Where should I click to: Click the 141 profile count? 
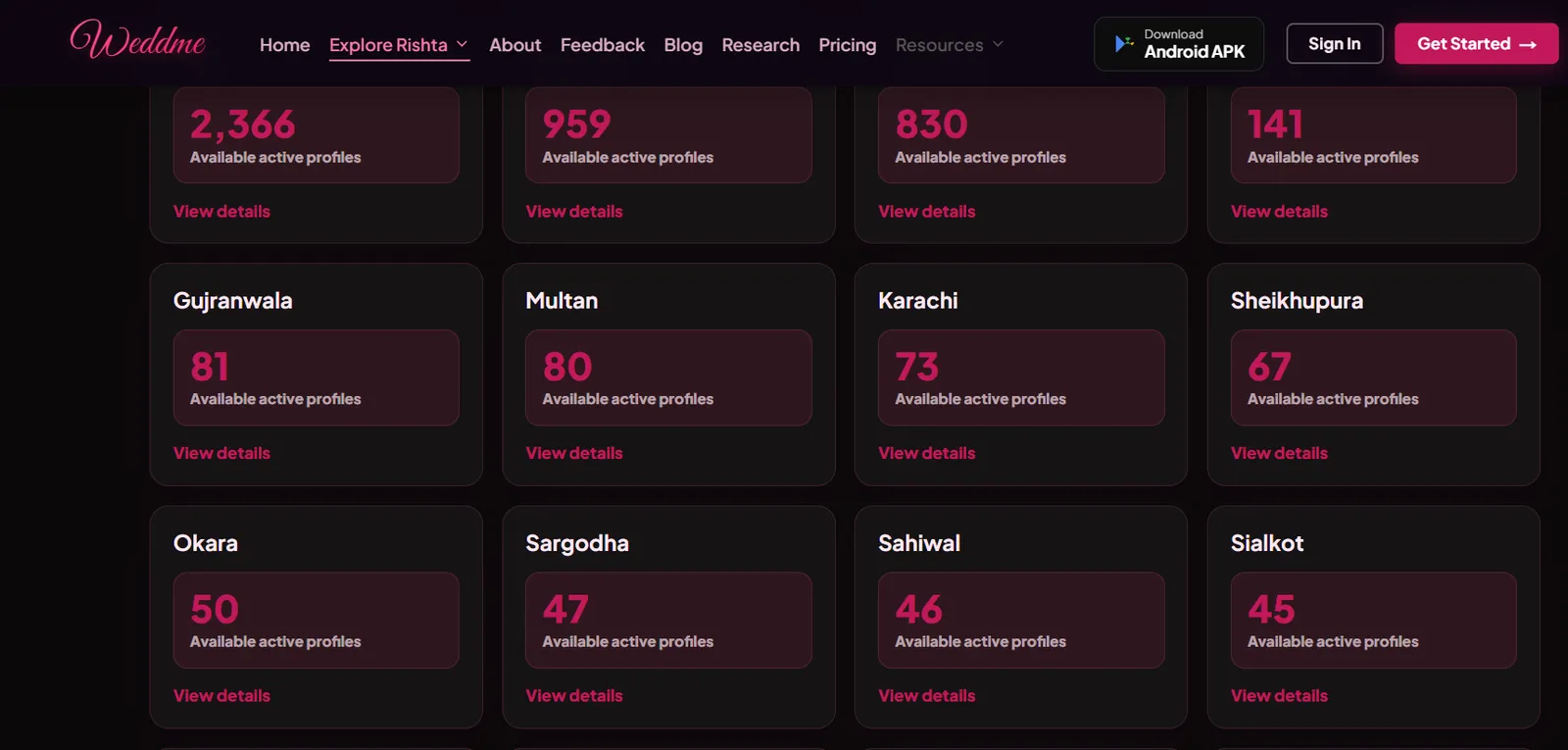click(1275, 125)
